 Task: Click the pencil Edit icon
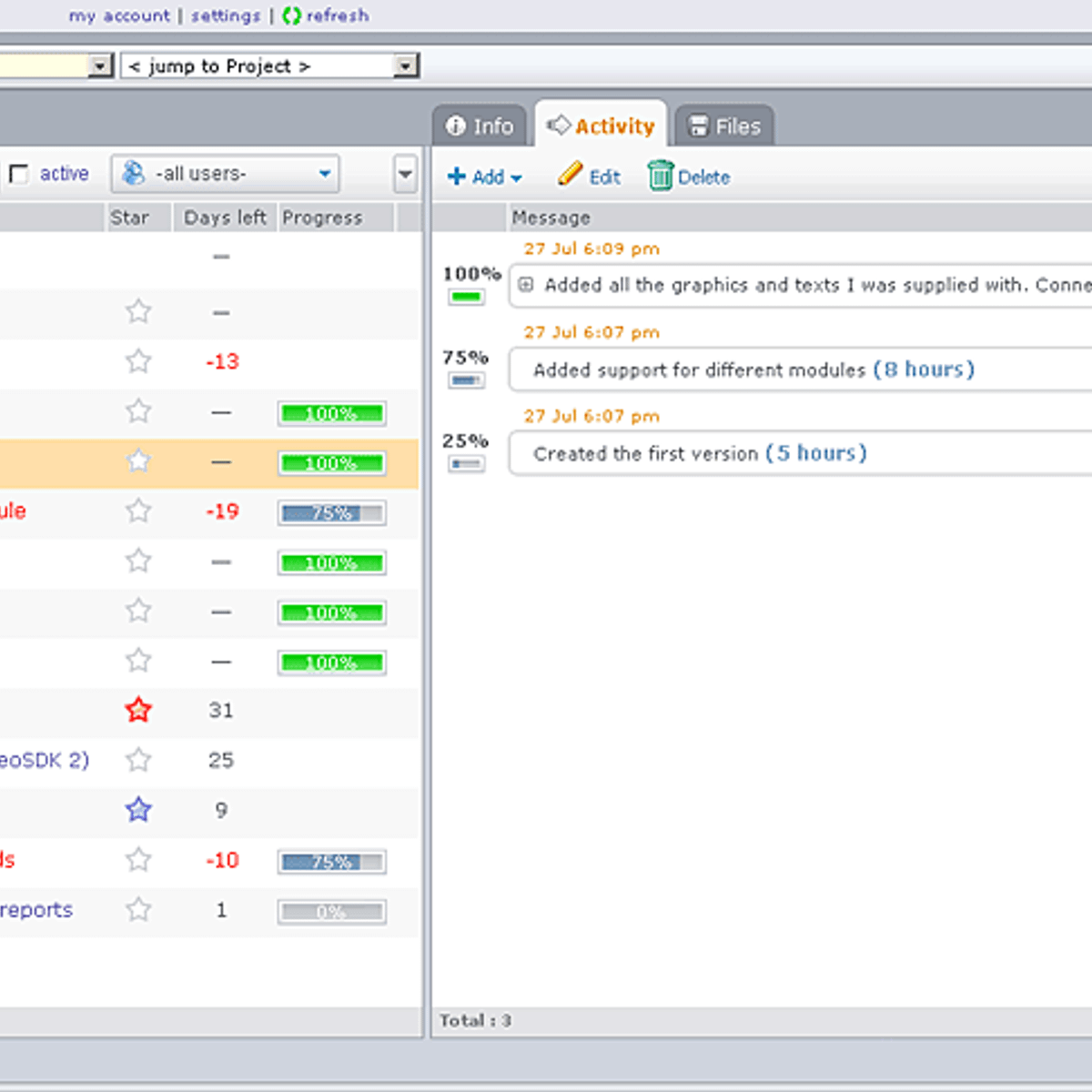570,173
